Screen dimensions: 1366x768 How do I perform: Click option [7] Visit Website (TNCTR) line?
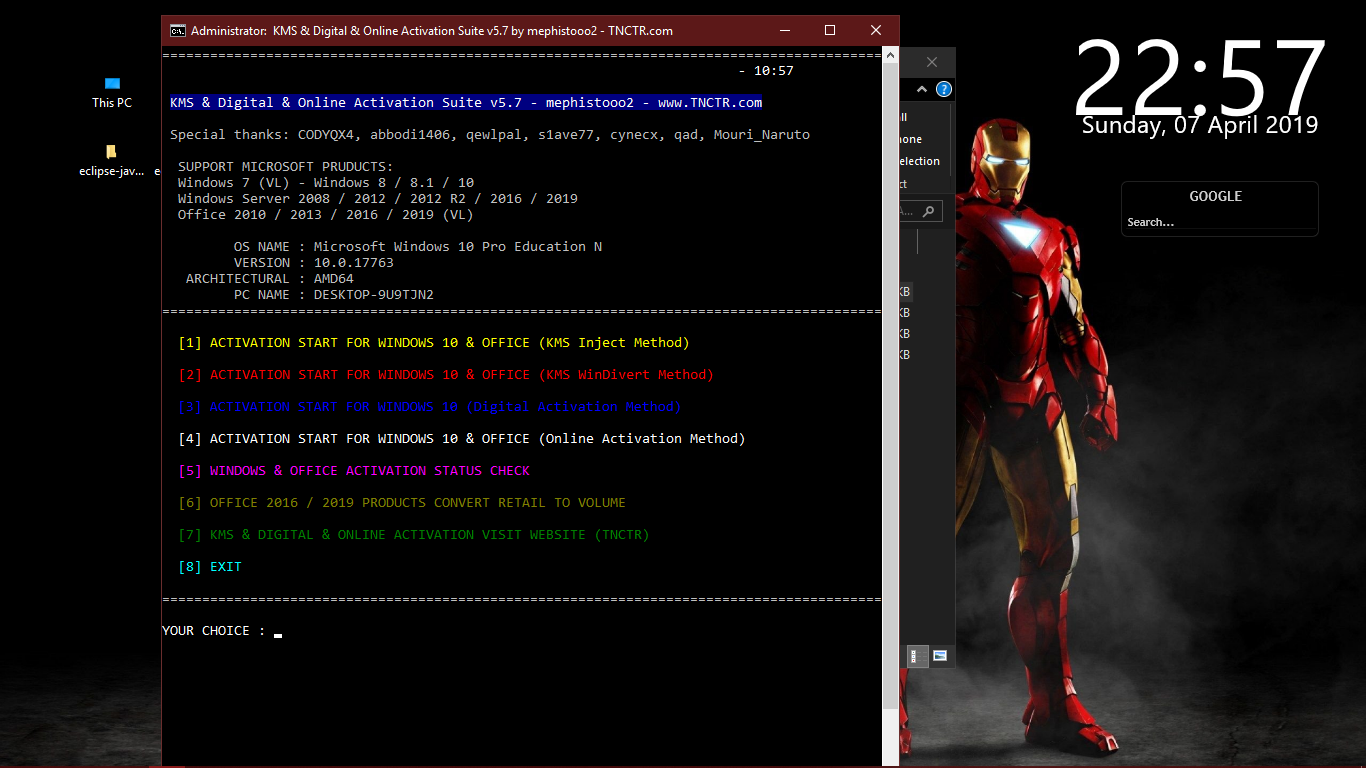click(414, 535)
